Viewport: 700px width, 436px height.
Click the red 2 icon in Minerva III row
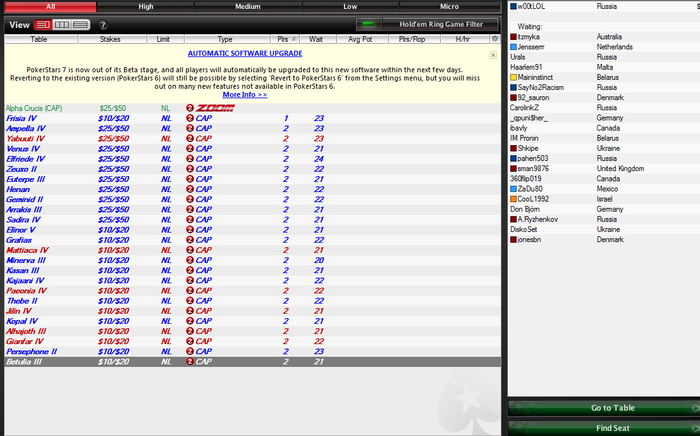click(190, 260)
